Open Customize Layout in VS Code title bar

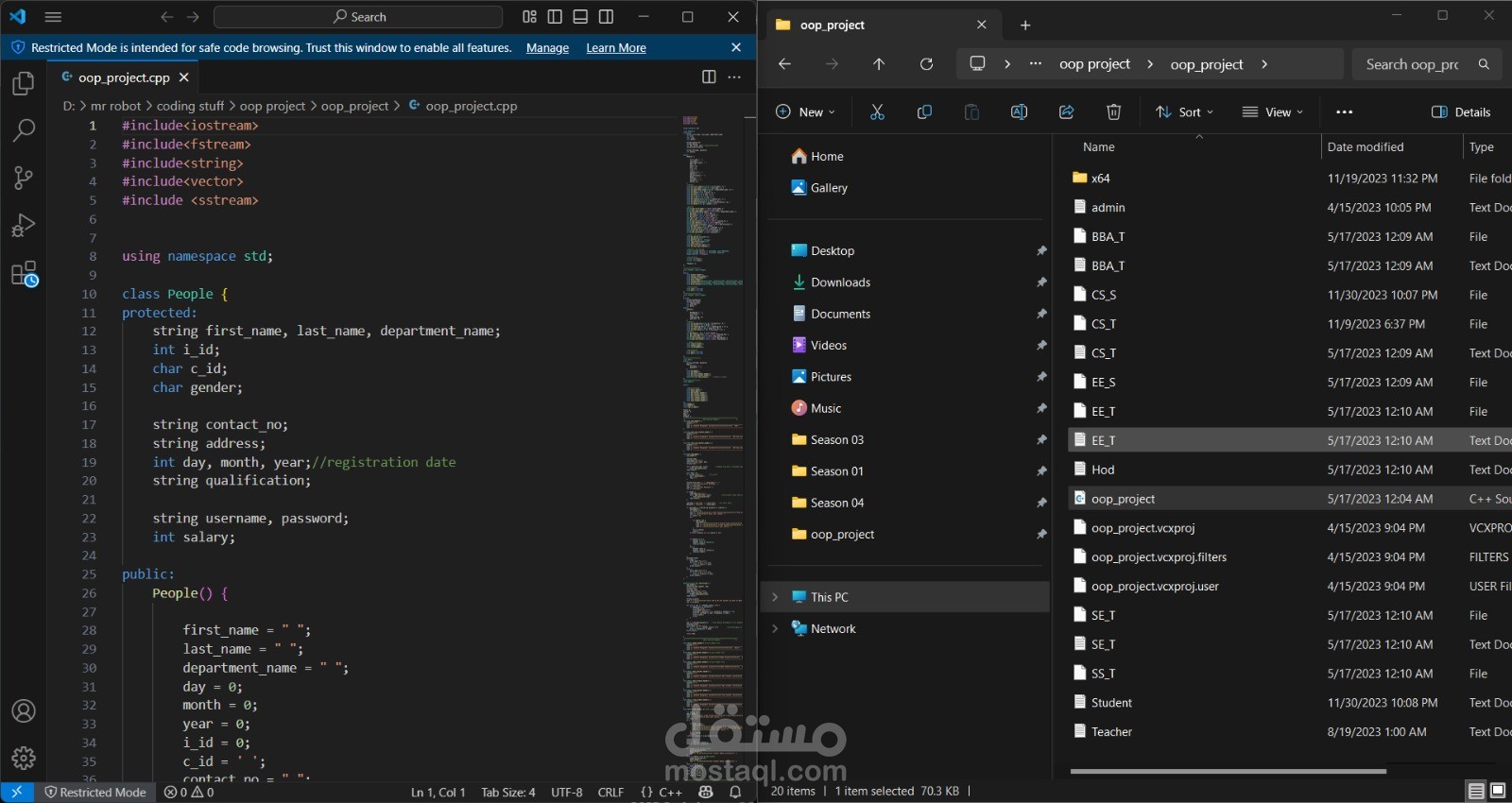click(529, 17)
